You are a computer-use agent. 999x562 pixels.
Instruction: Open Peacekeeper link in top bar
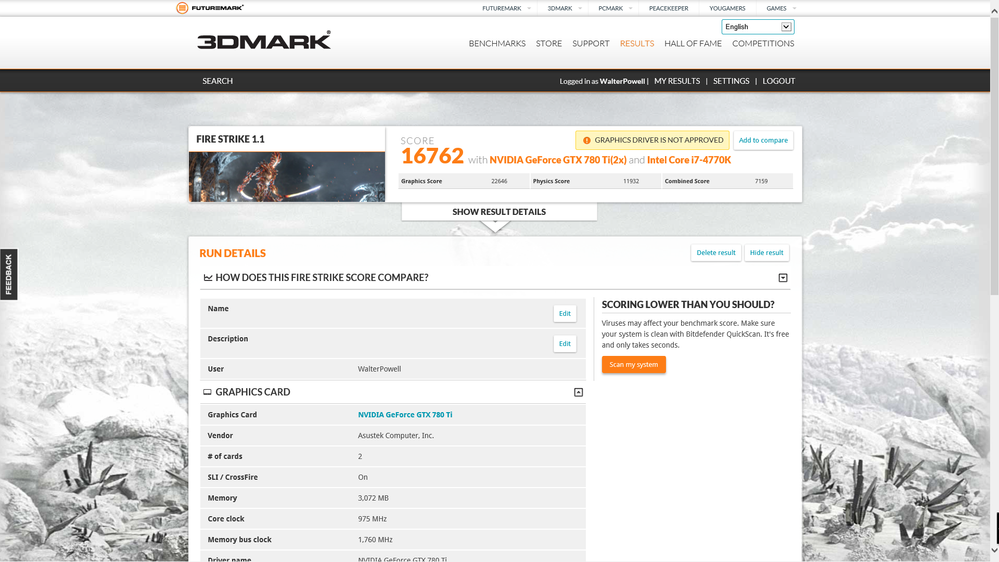(668, 8)
